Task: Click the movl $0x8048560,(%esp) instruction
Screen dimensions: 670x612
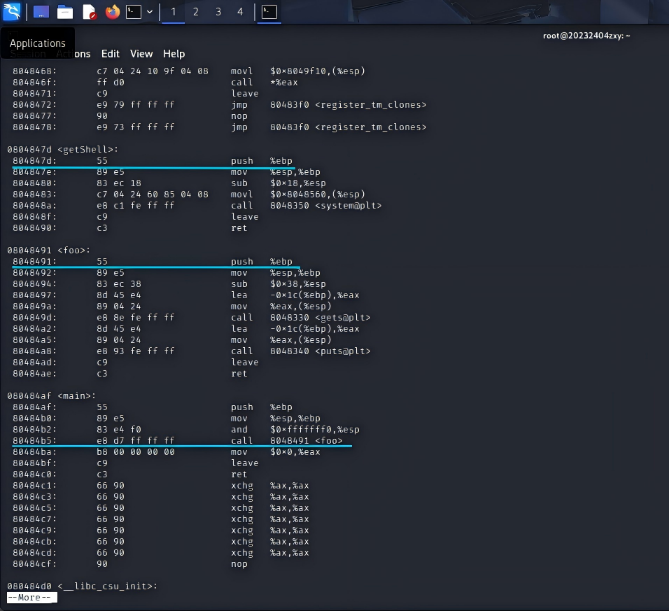Action: (x=298, y=194)
